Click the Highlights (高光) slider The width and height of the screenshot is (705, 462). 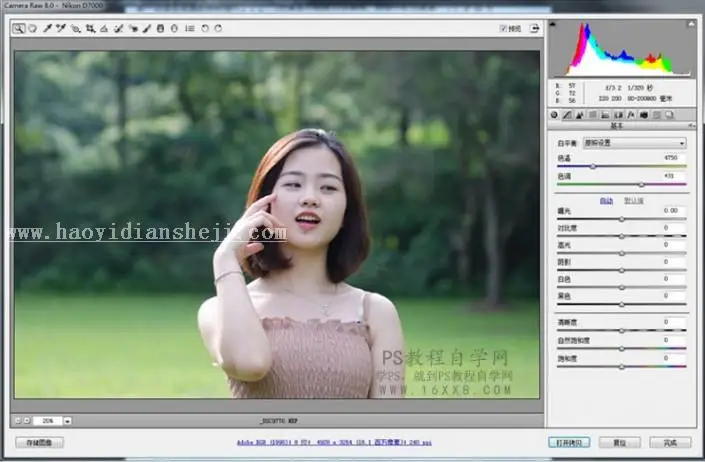tap(621, 253)
